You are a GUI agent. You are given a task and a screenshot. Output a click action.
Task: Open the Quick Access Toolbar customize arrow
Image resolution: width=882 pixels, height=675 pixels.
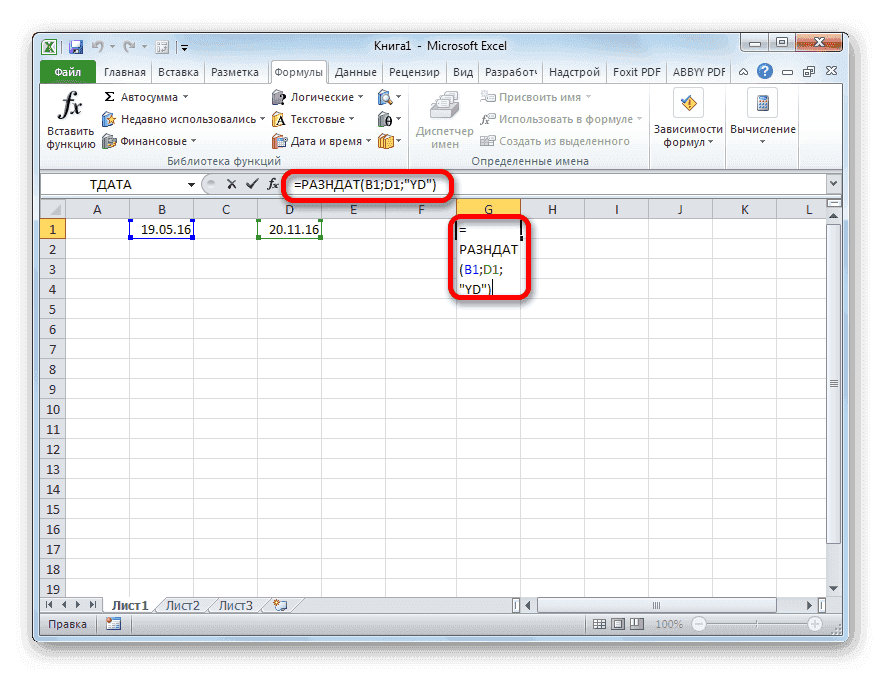point(183,46)
